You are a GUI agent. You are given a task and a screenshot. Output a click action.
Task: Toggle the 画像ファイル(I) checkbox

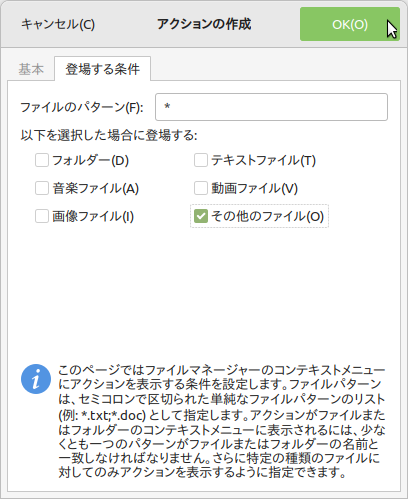click(x=42, y=216)
